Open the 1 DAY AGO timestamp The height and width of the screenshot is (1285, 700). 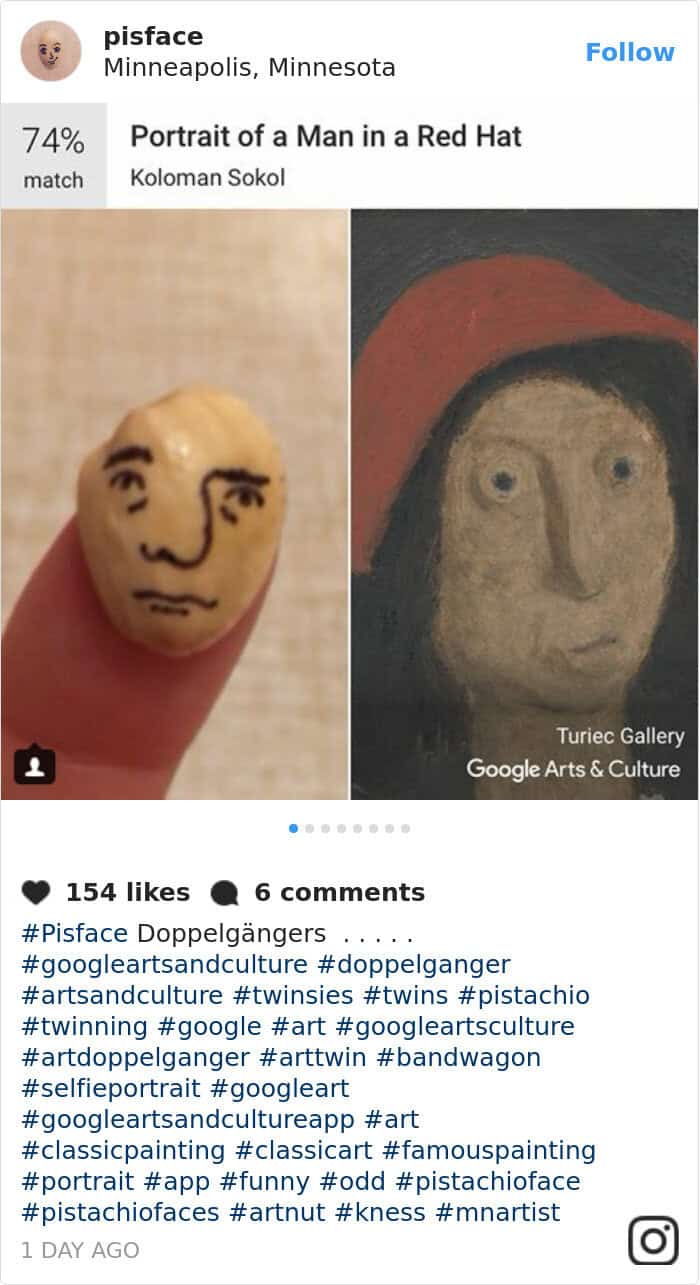(80, 1250)
